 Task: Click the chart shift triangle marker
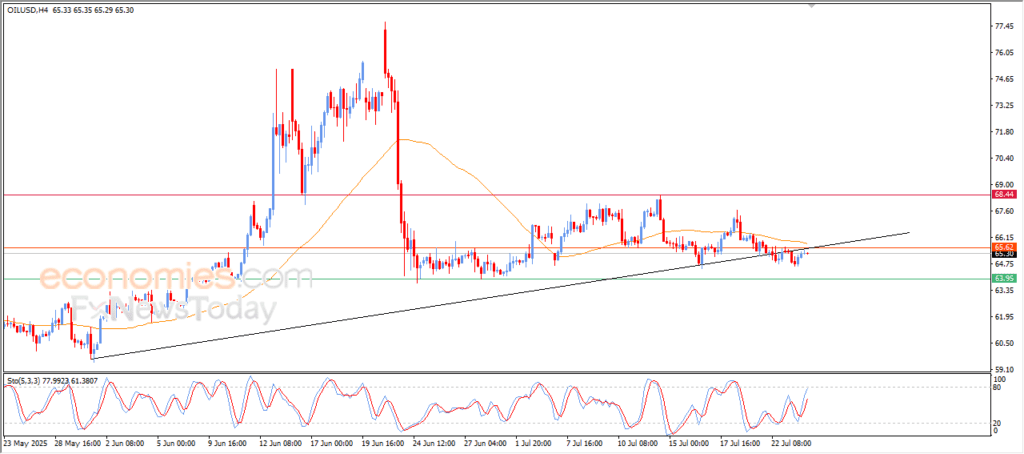pyautogui.click(x=813, y=6)
